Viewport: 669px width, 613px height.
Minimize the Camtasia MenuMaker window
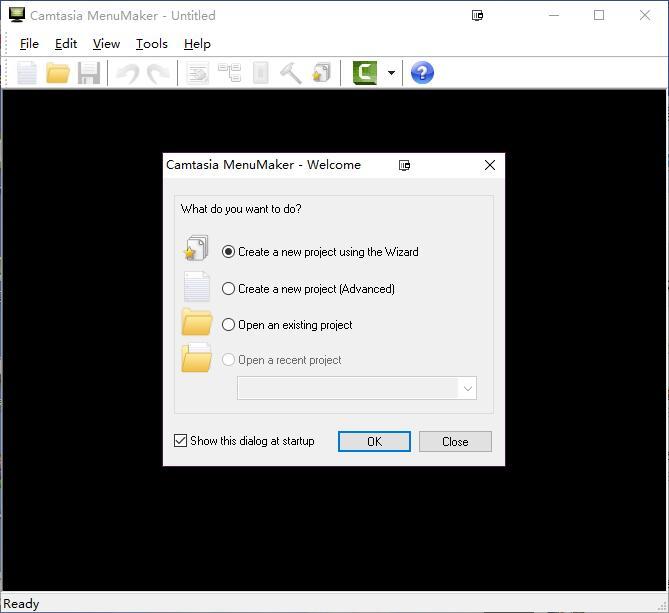click(x=554, y=15)
